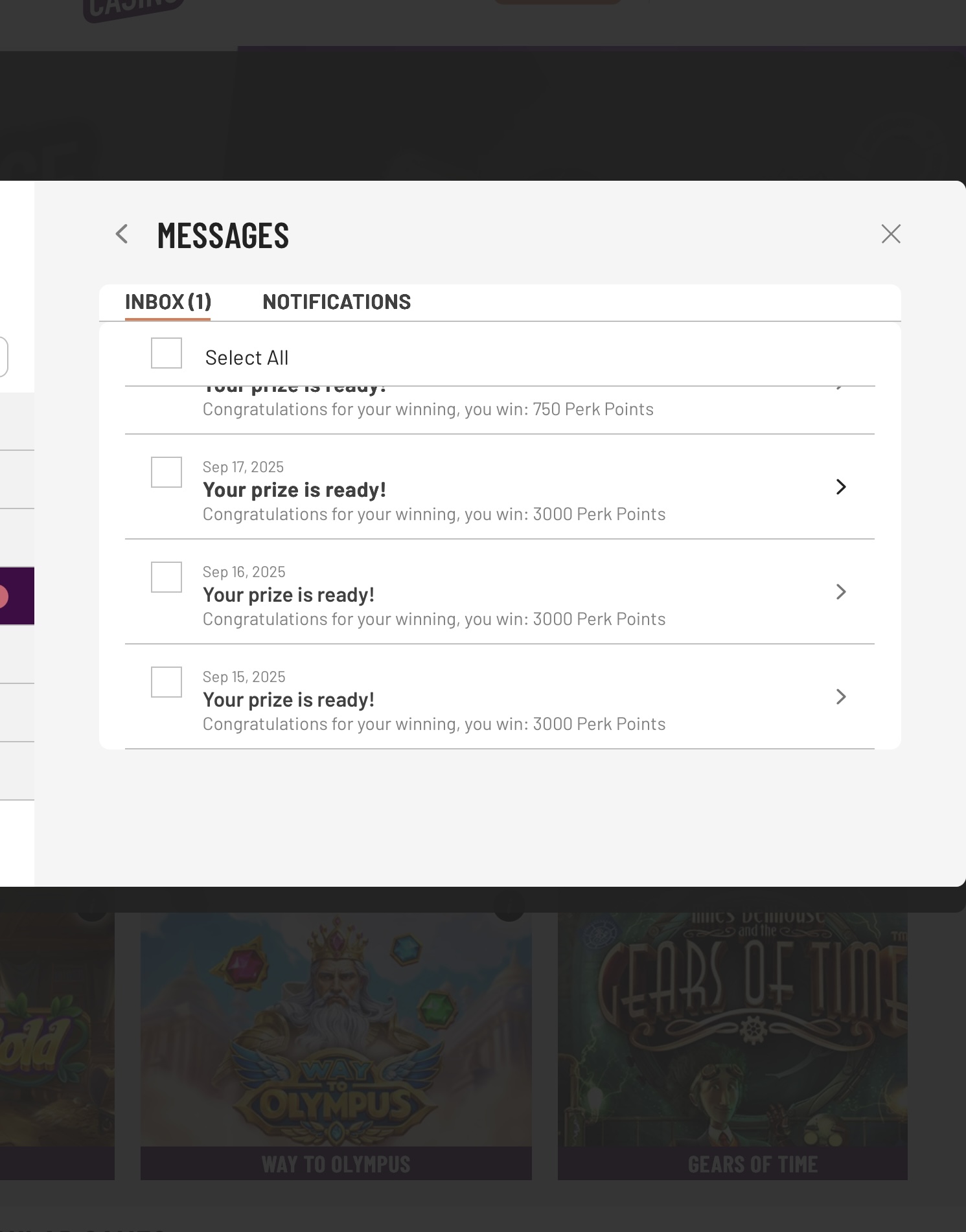This screenshot has width=966, height=1232.
Task: Check the Sep 17, 2025 message box
Action: (167, 472)
